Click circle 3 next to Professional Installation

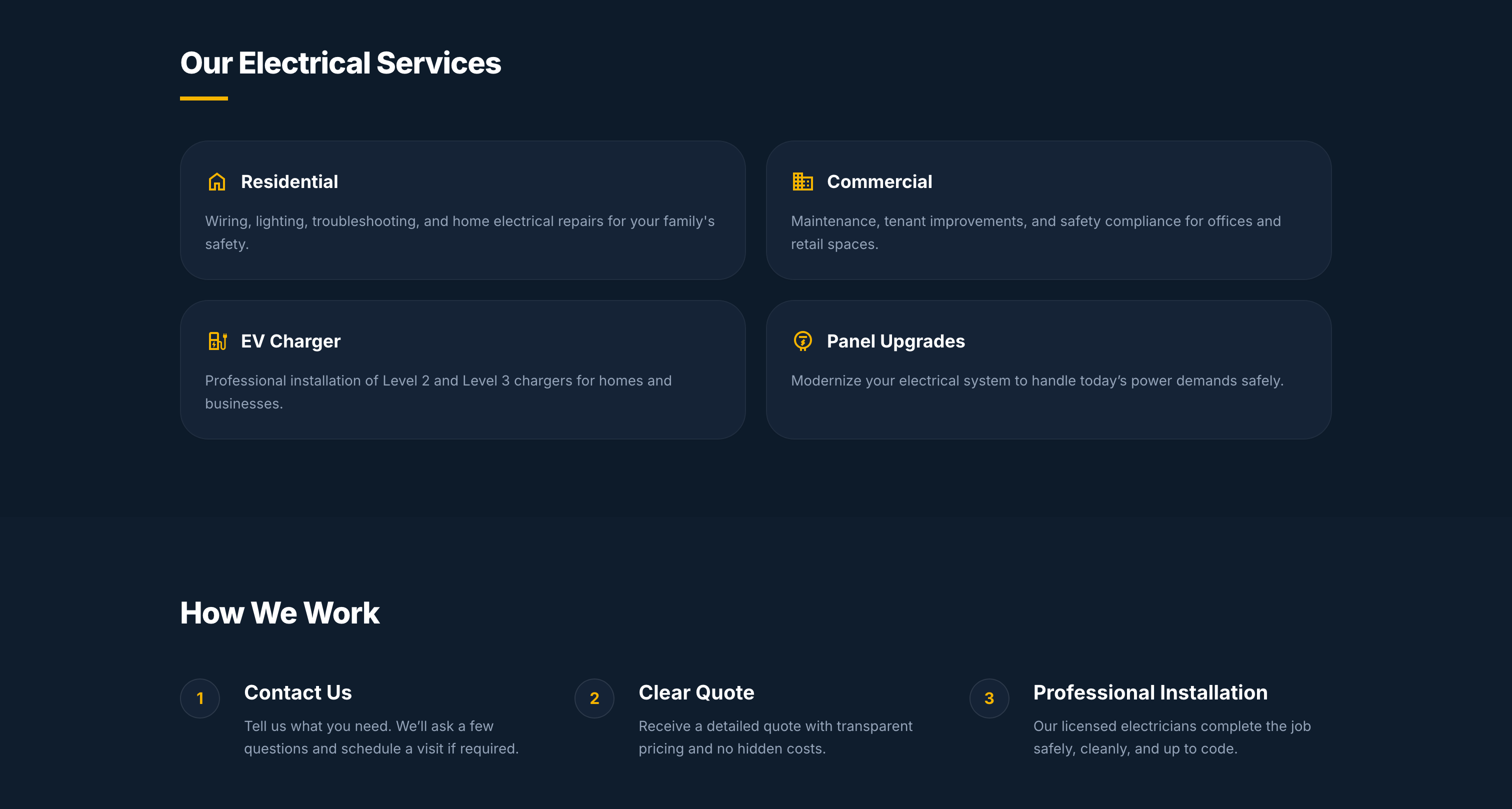coord(989,698)
